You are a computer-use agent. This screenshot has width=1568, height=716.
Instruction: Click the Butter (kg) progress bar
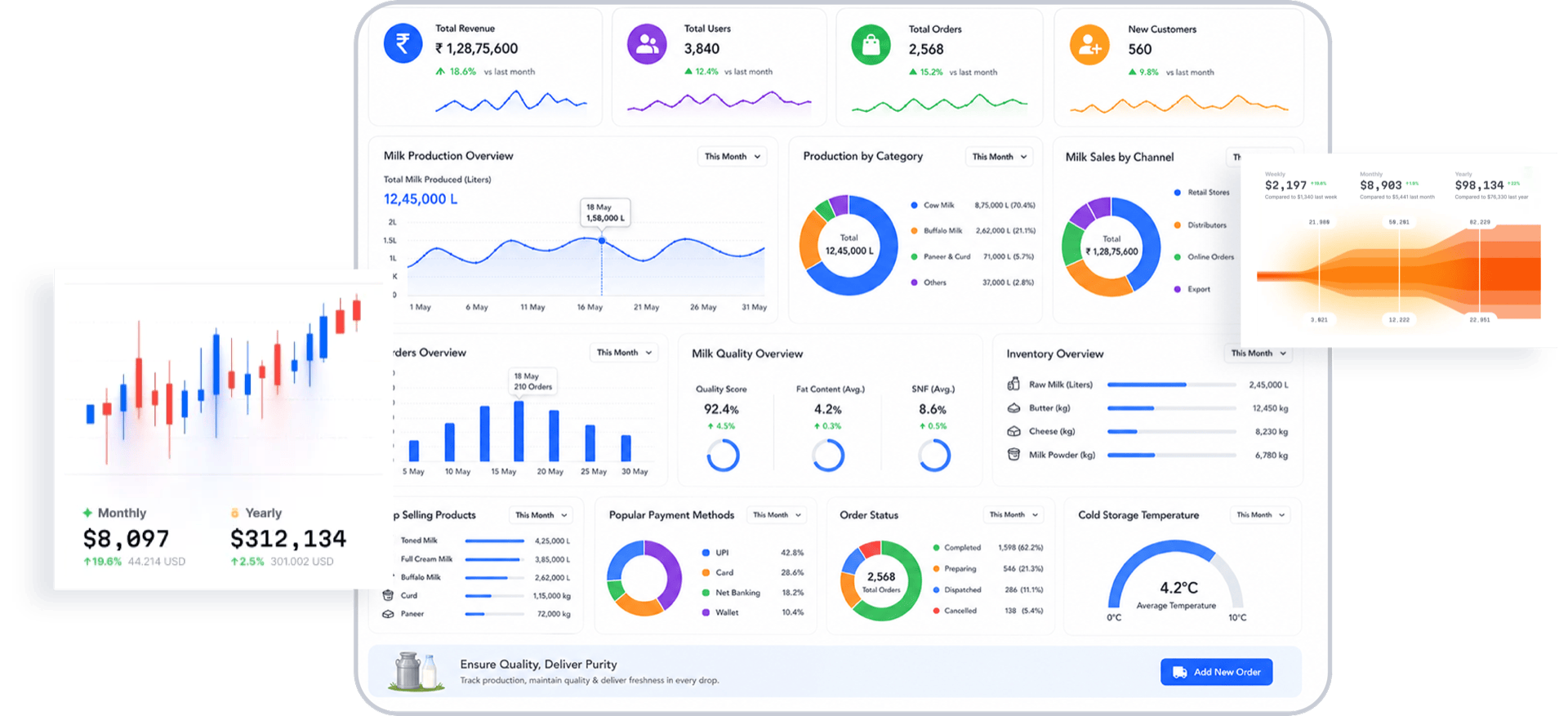coord(1171,408)
